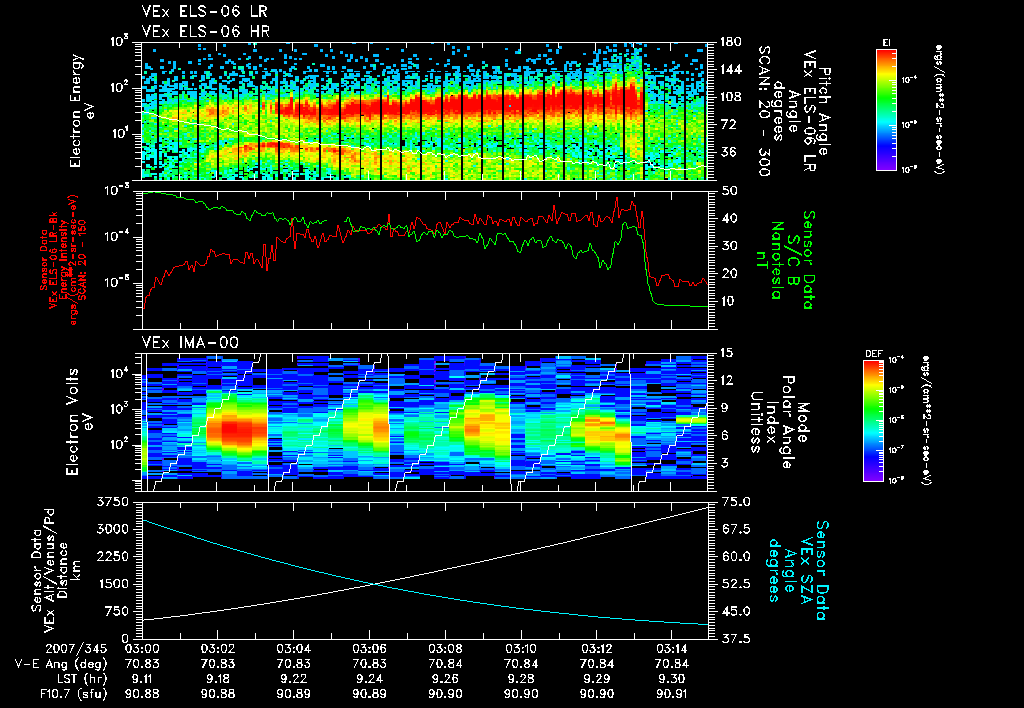Click the pitch angle tick 72
This screenshot has width=1024, height=708.
pos(727,124)
